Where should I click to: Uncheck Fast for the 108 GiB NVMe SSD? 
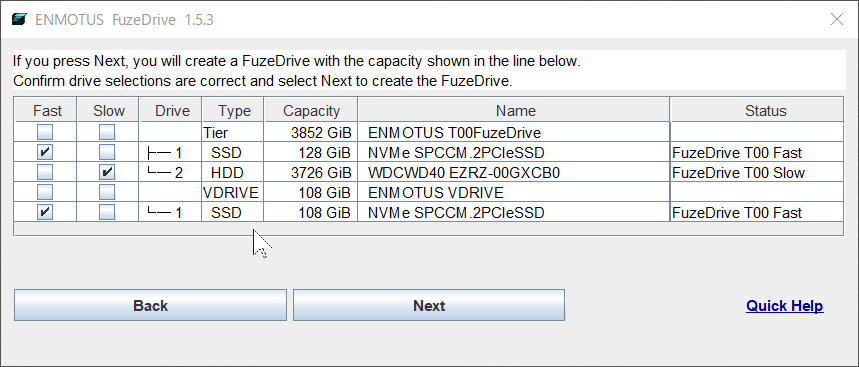click(45, 213)
